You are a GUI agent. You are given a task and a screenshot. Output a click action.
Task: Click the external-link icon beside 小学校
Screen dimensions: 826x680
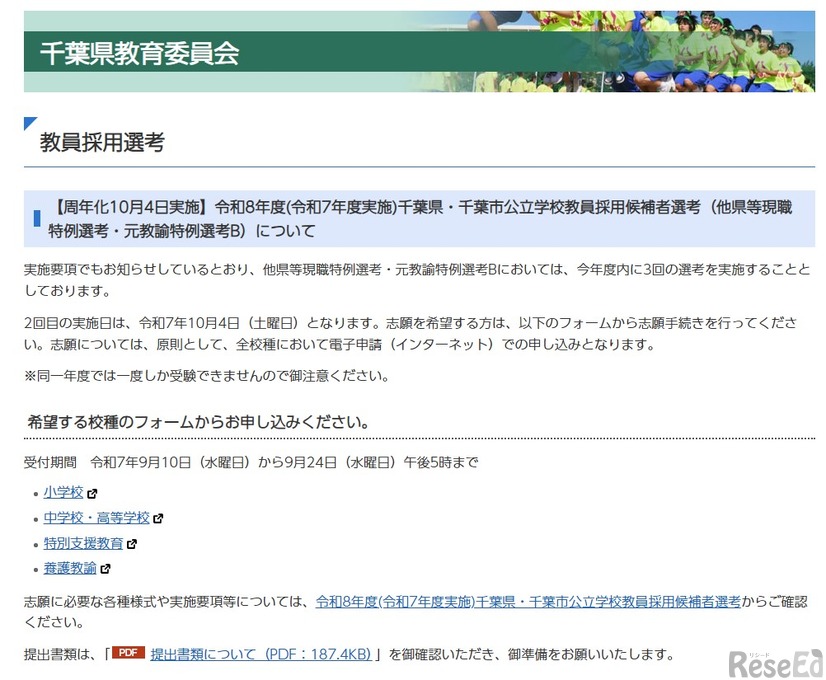point(92,494)
